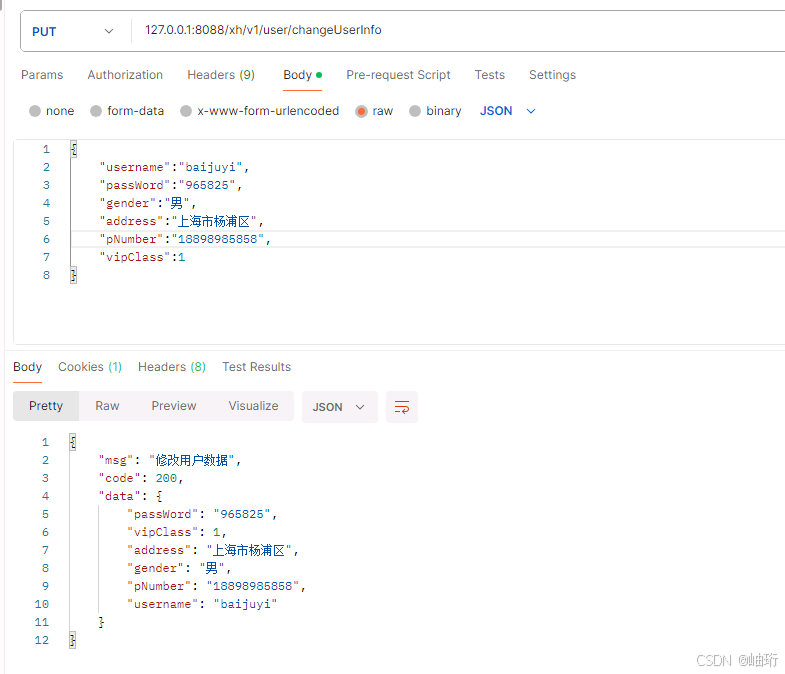Switch to the Test Results tab
The height and width of the screenshot is (674, 785).
(256, 367)
